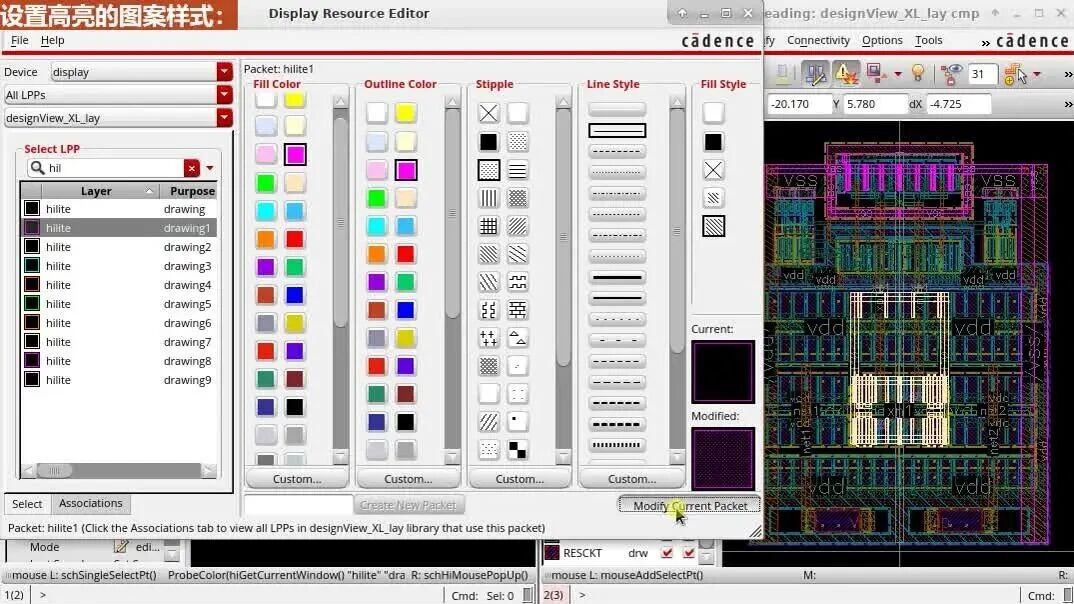The width and height of the screenshot is (1074, 604).
Task: Pick the vertical lines stipple pattern
Action: pyautogui.click(x=488, y=198)
